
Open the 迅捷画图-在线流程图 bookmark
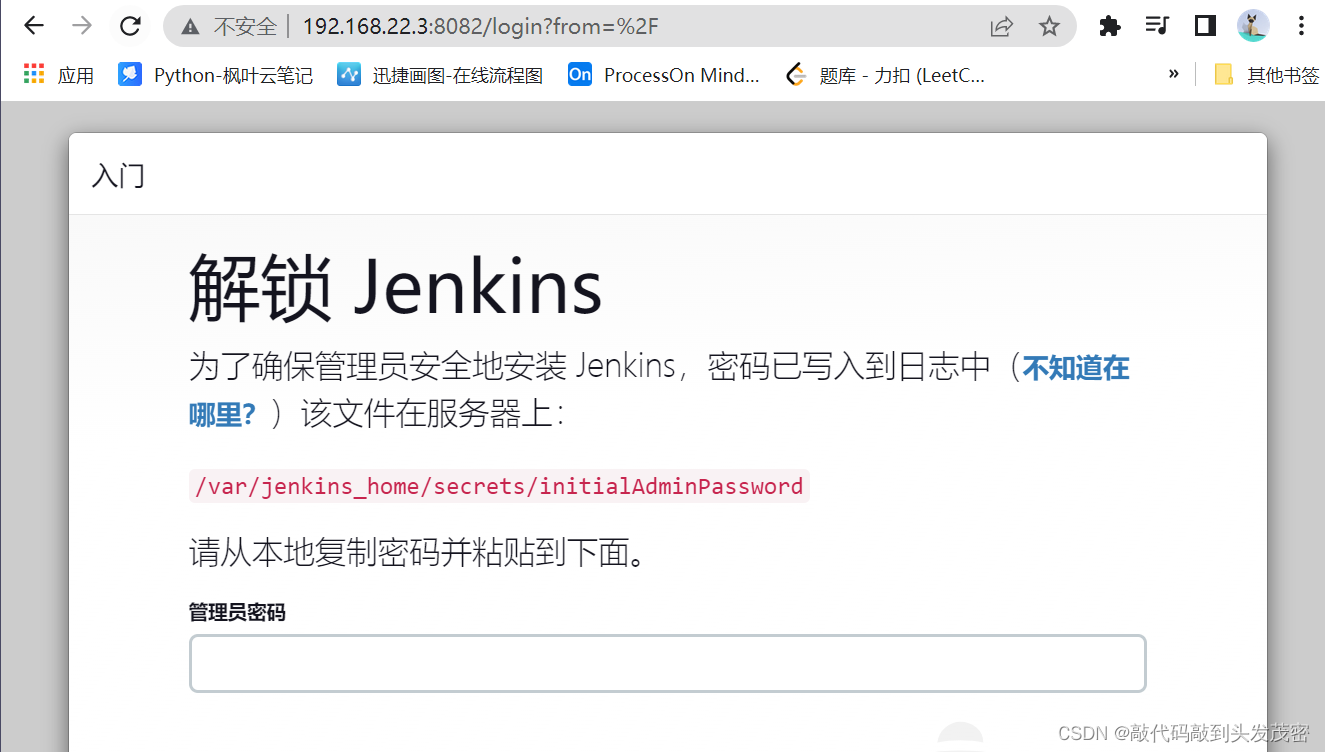coord(440,75)
